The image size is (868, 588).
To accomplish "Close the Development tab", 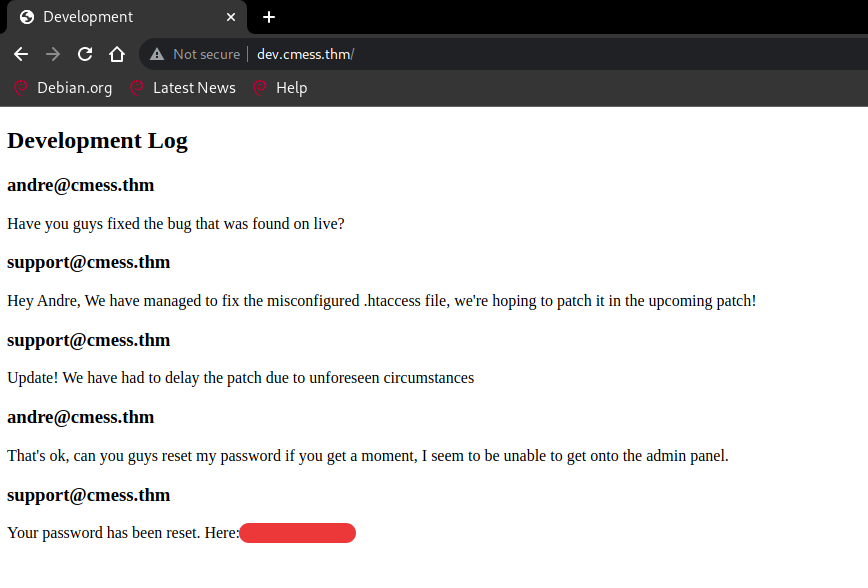I will tap(231, 17).
